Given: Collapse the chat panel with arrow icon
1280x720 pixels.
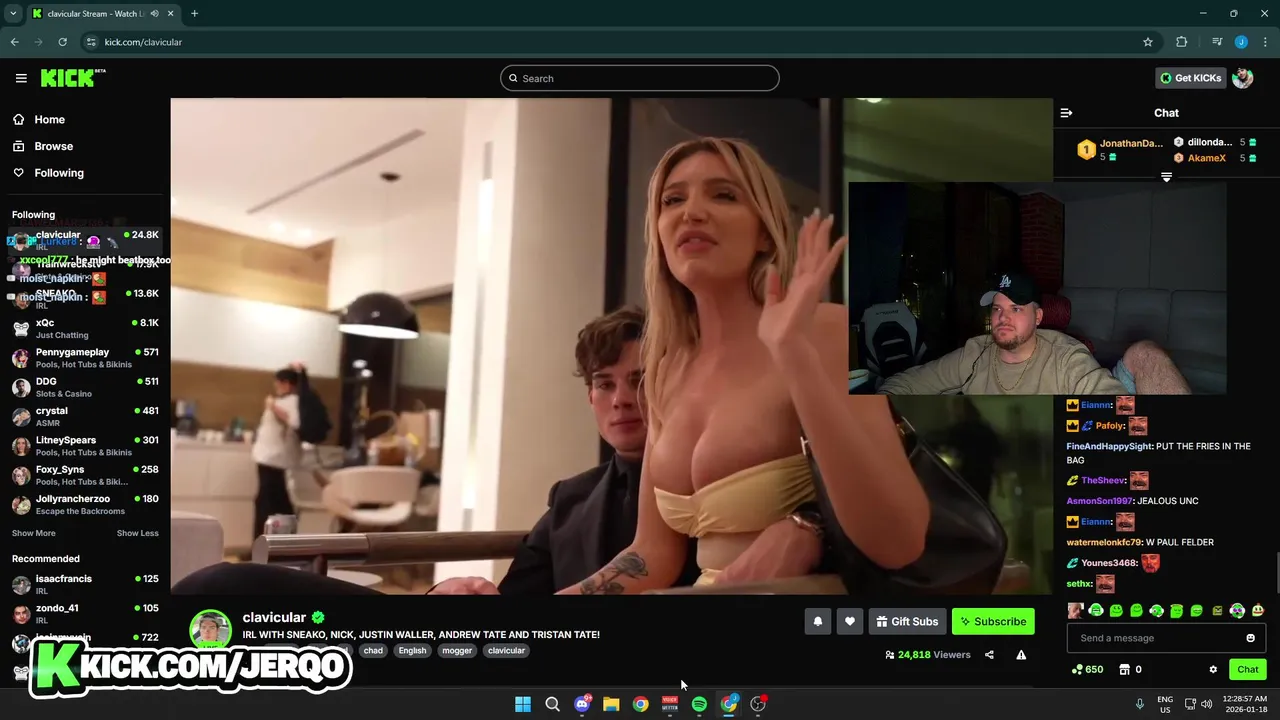Looking at the screenshot, I should [1066, 113].
